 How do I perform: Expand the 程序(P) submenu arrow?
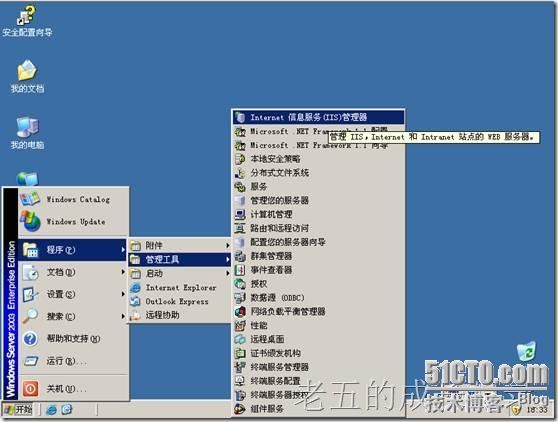pyautogui.click(x=123, y=250)
